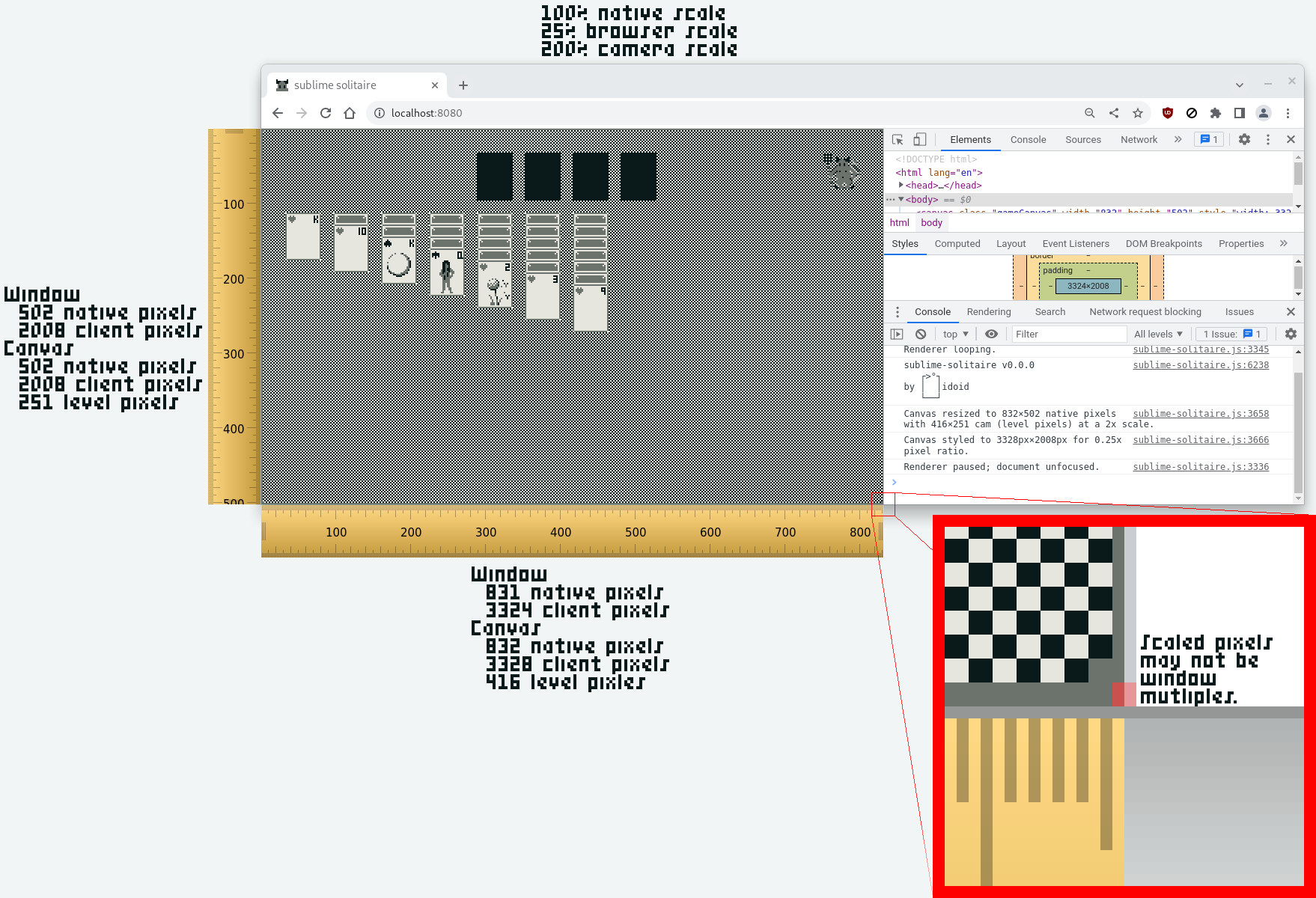1316x898 pixels.
Task: View site information icon in address bar
Action: [x=380, y=113]
